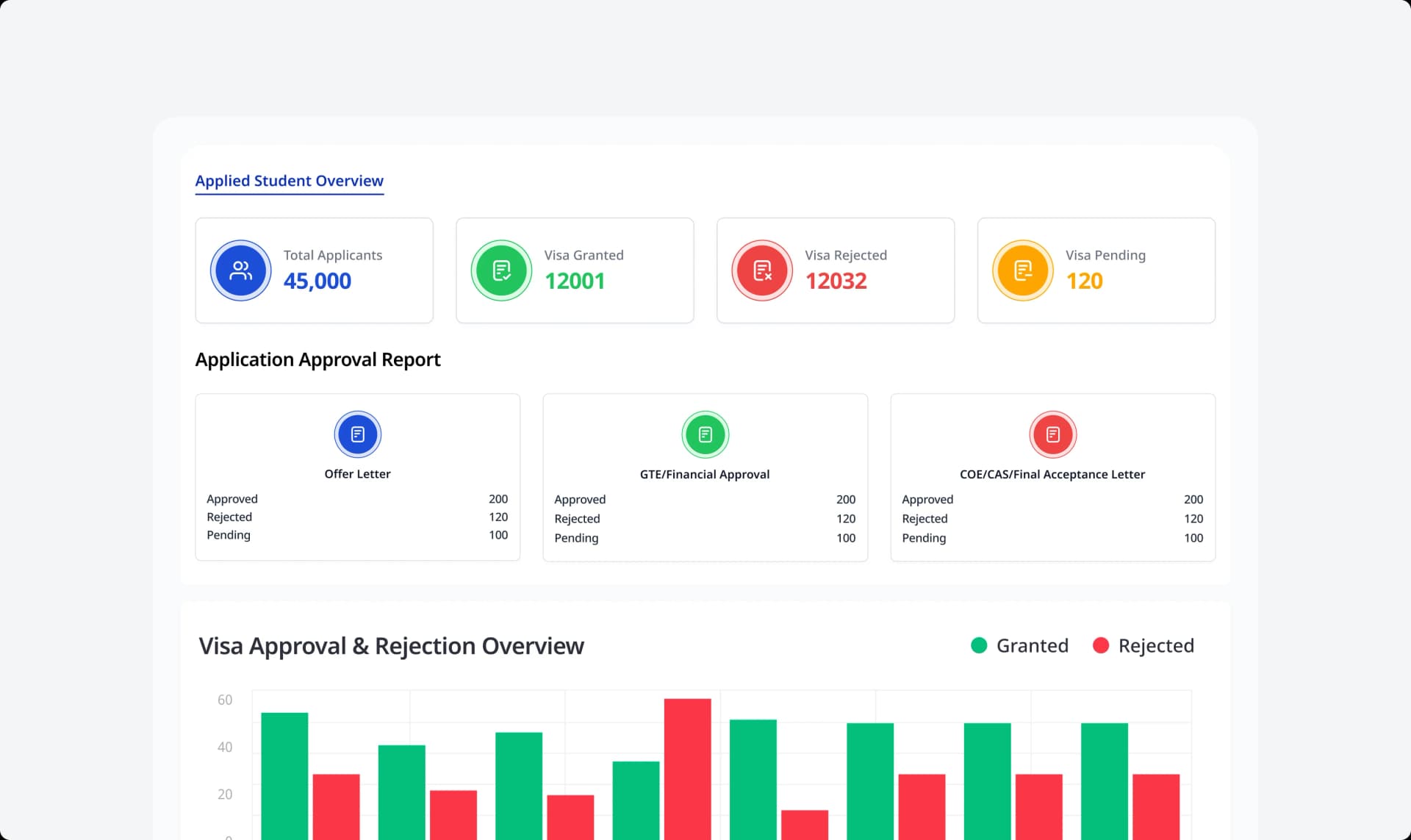This screenshot has width=1411, height=840.
Task: Click the Visa Pending document icon
Action: pos(1022,270)
